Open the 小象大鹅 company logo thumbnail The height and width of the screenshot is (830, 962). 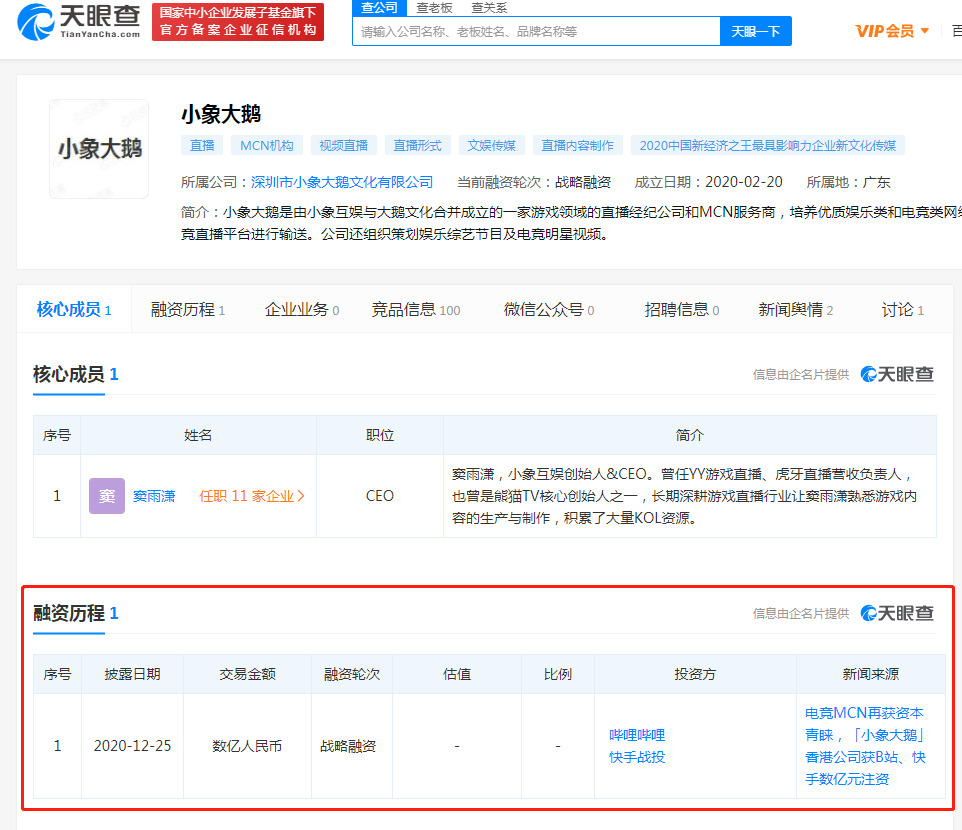(99, 149)
